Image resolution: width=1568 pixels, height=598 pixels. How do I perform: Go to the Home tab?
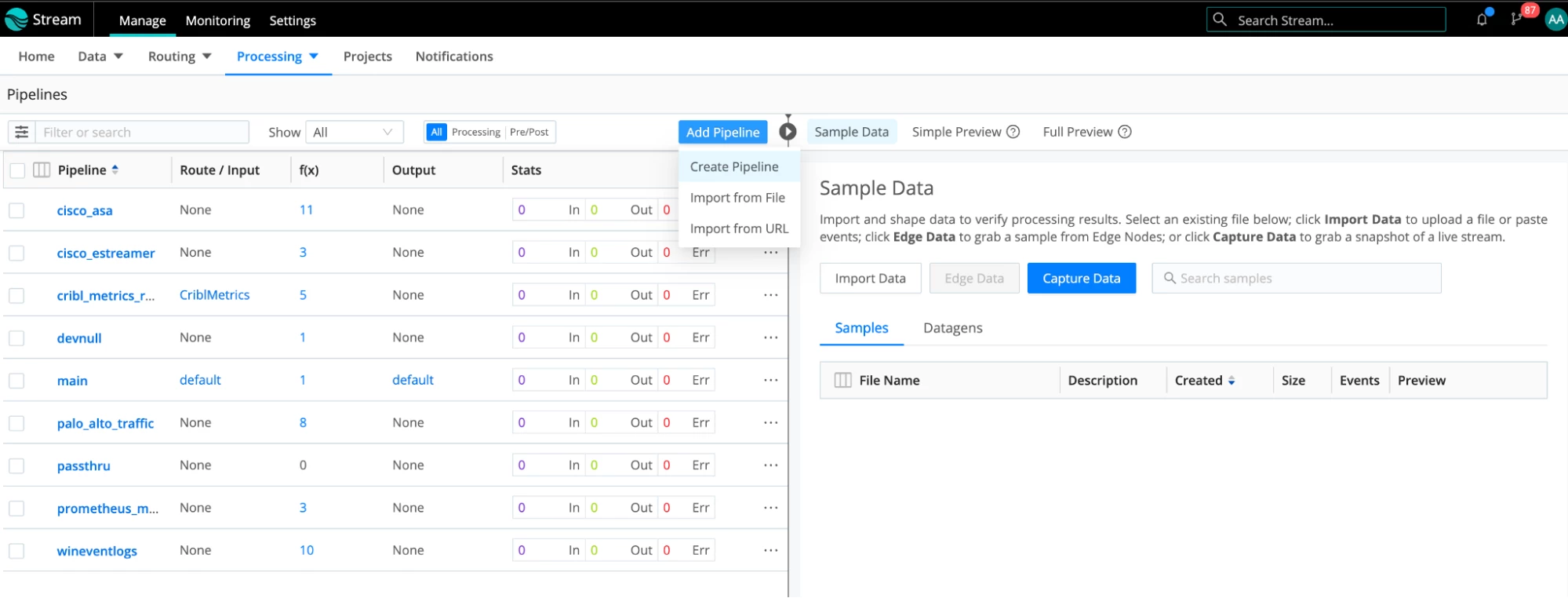(x=36, y=57)
